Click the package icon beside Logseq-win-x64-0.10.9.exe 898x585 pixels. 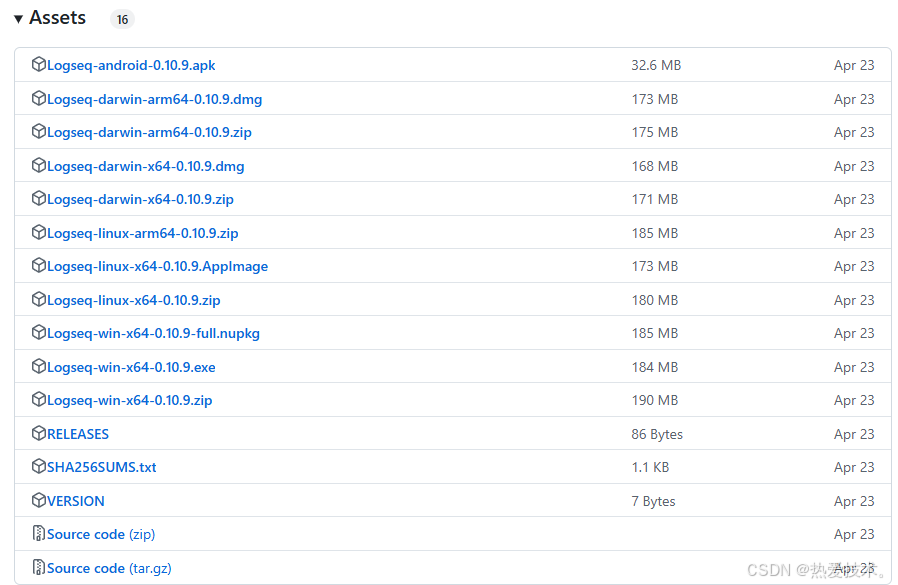tap(38, 366)
